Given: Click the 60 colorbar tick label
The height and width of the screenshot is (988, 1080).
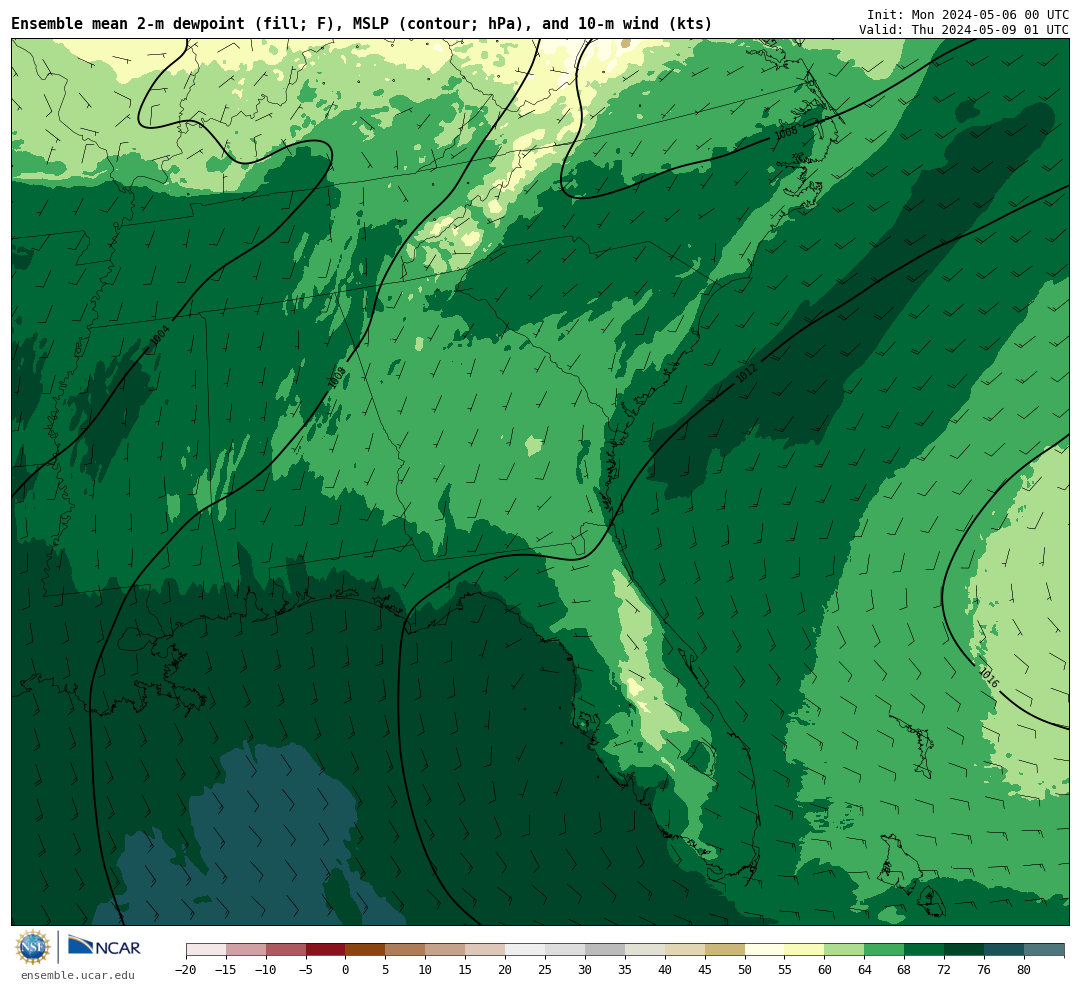Looking at the screenshot, I should click(x=825, y=970).
